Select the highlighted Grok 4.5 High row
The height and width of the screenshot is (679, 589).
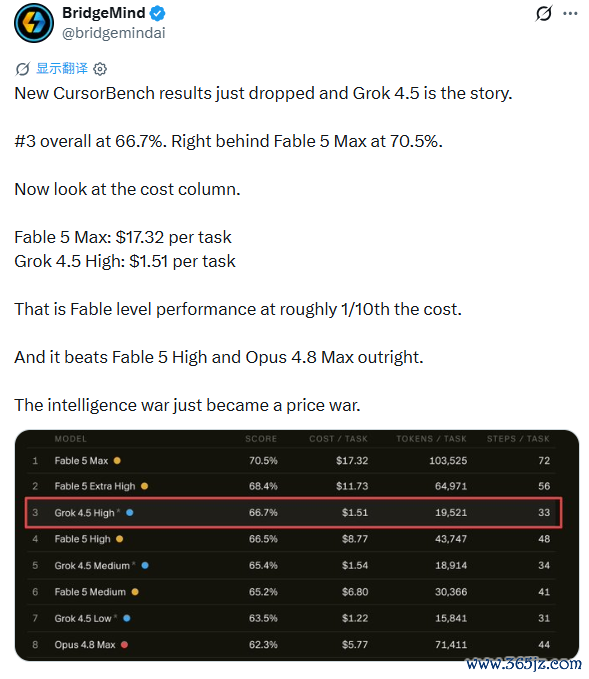294,513
